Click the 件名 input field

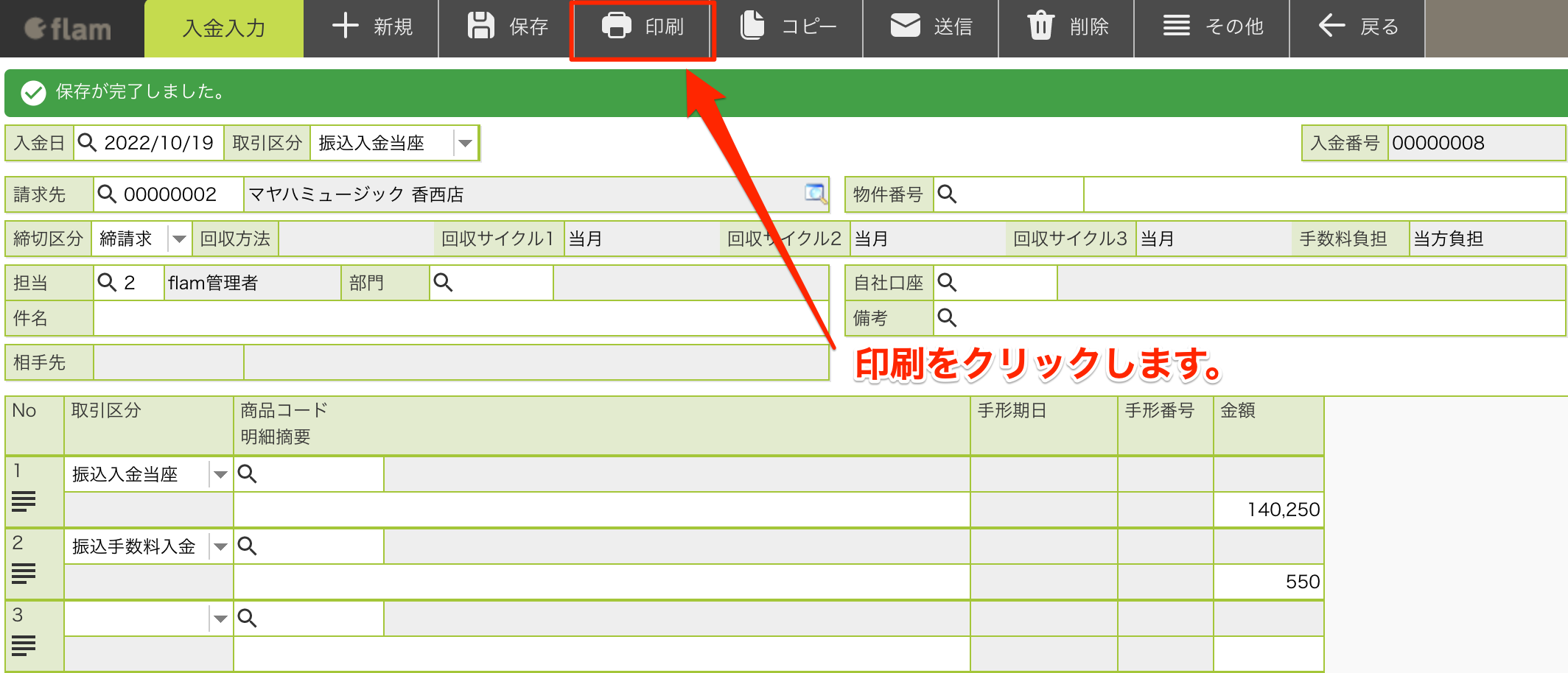point(461,318)
